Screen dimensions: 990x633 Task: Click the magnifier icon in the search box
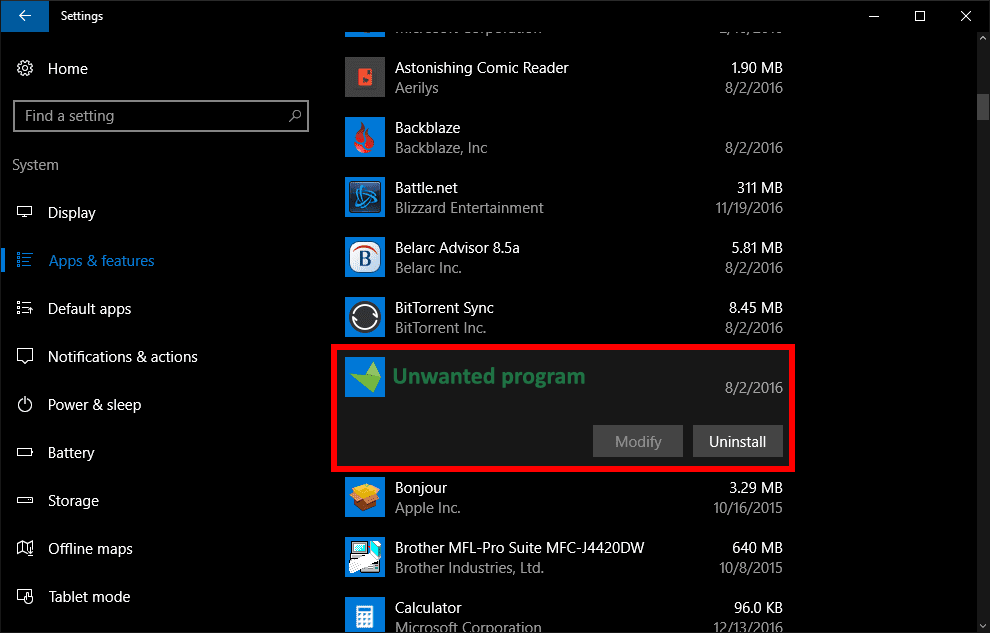coord(295,115)
